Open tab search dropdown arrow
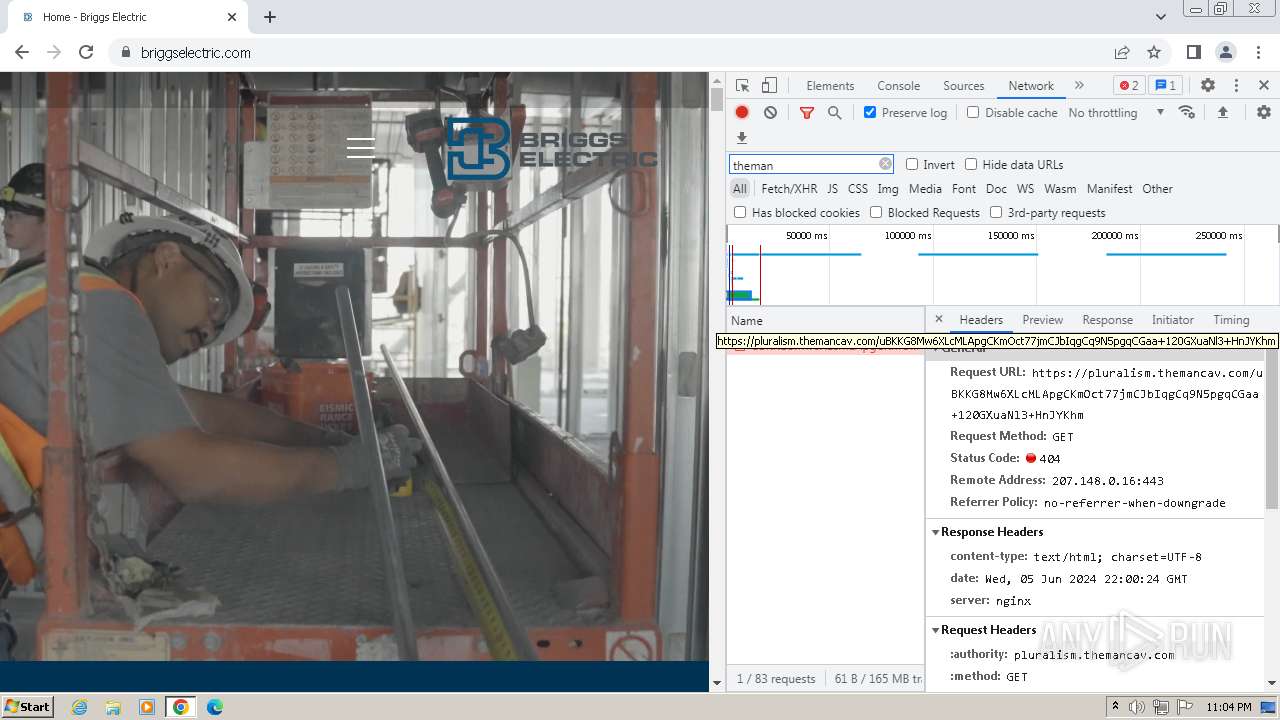Screen dimensions: 1280x720 pos(1160,17)
